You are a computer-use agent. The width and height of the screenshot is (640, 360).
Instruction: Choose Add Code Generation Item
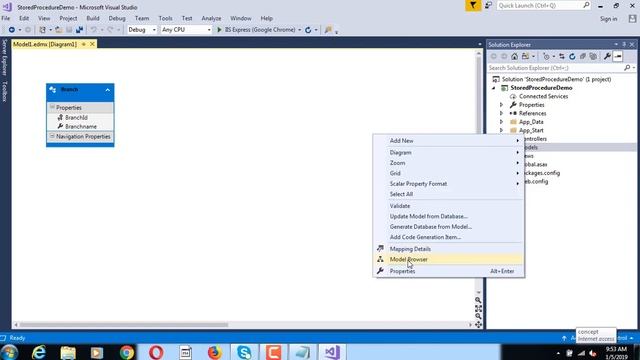(x=449, y=237)
